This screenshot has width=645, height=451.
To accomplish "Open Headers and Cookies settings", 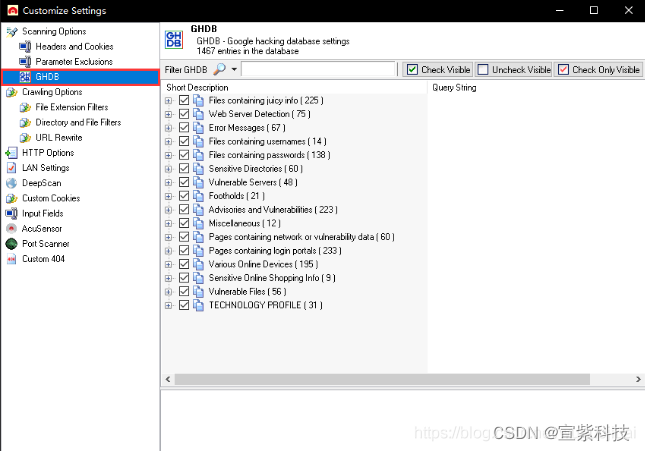I will [x=74, y=46].
